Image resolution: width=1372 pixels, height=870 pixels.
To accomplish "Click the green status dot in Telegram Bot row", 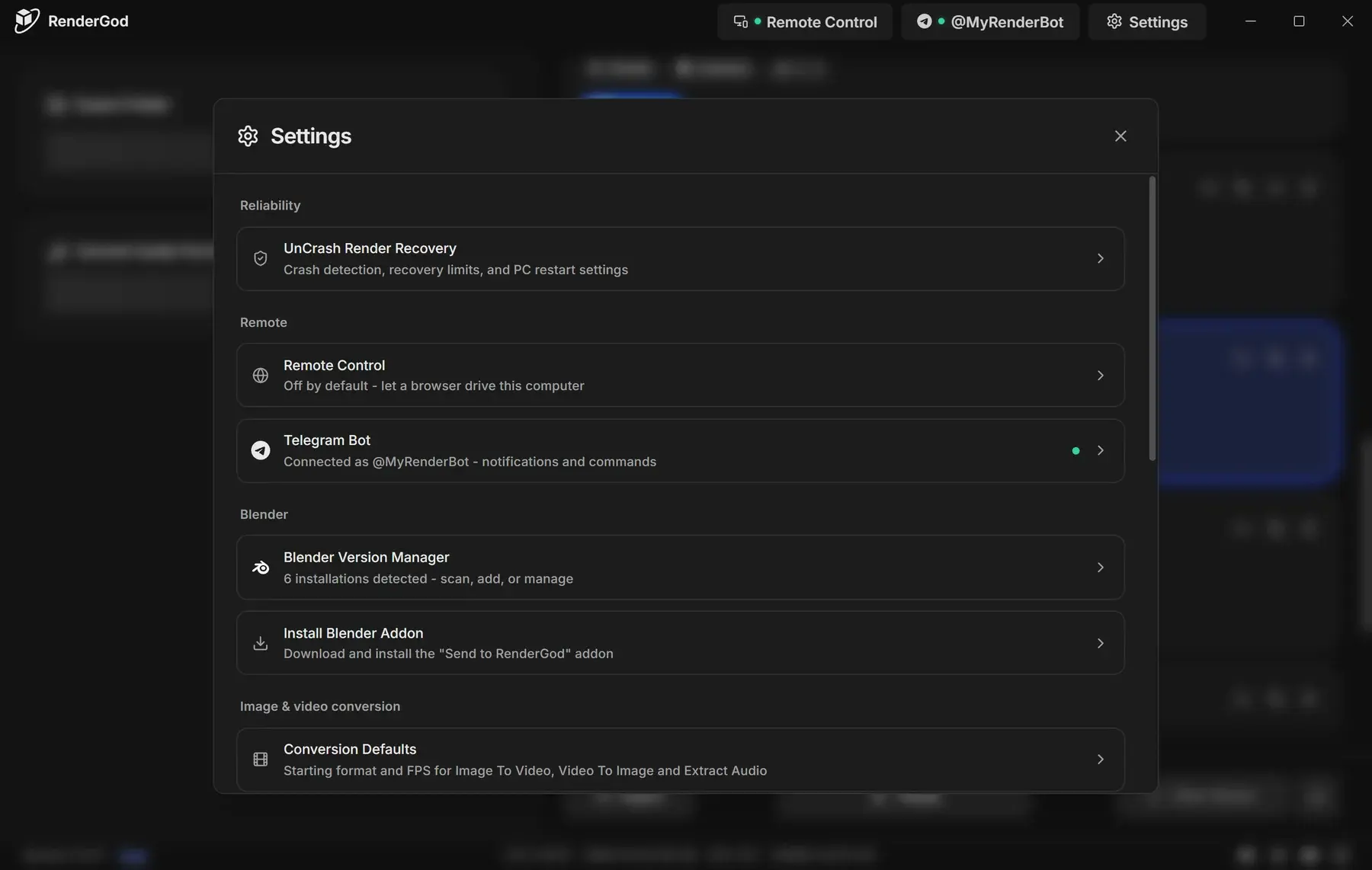I will [x=1075, y=451].
